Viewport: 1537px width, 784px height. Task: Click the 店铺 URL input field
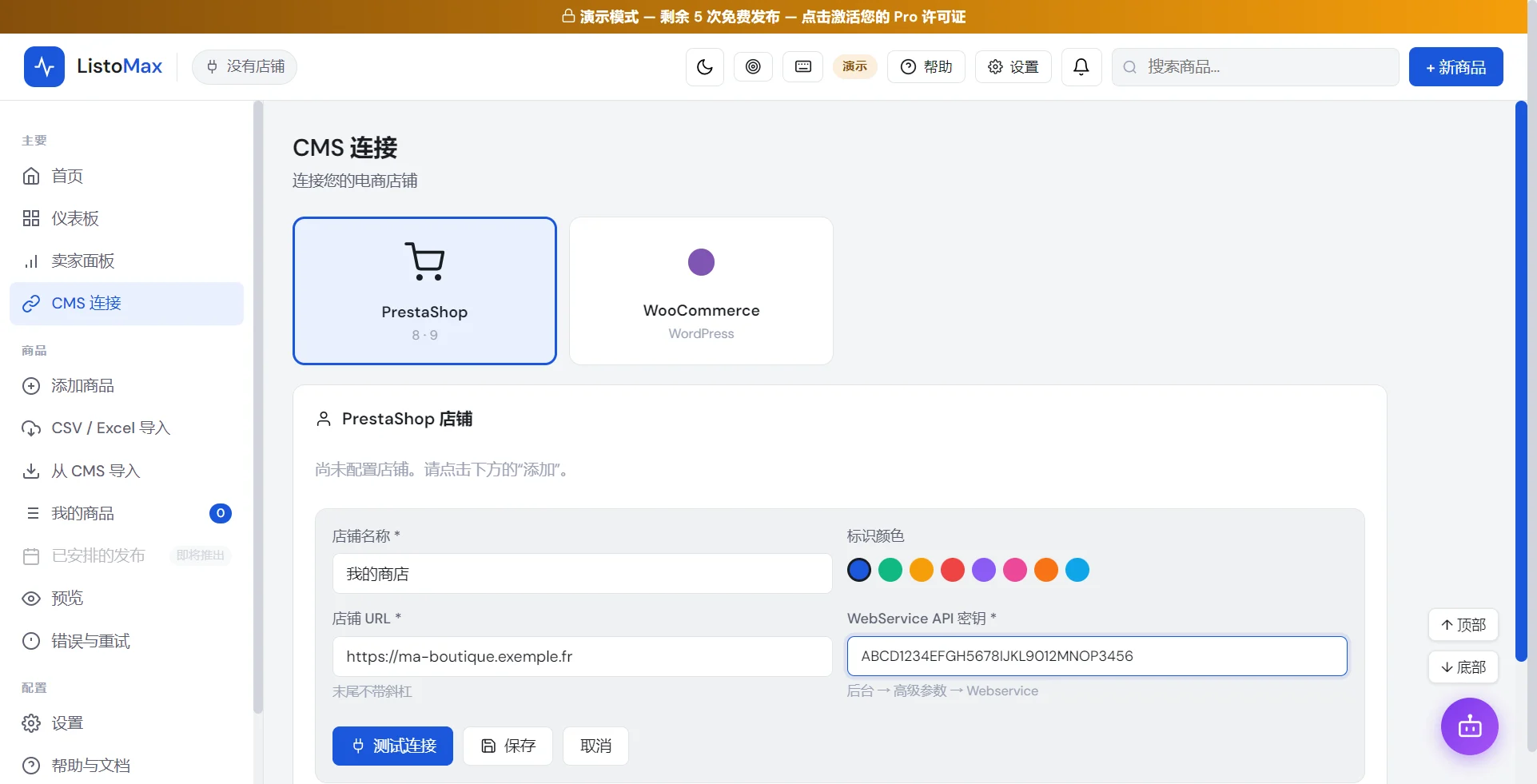[582, 656]
